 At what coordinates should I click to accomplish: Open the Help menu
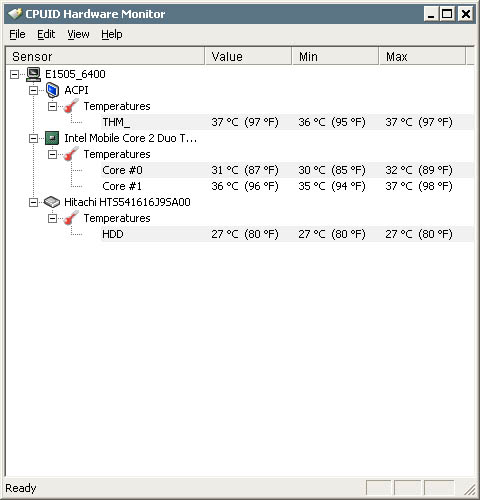[x=112, y=34]
